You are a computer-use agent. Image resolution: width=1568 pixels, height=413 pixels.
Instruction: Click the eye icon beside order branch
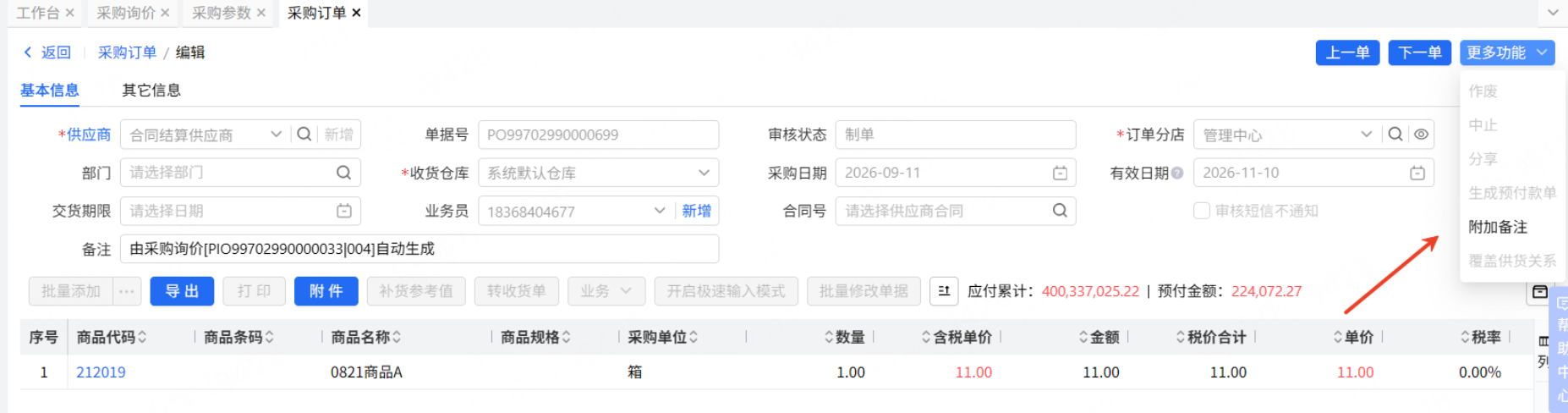[x=1421, y=135]
